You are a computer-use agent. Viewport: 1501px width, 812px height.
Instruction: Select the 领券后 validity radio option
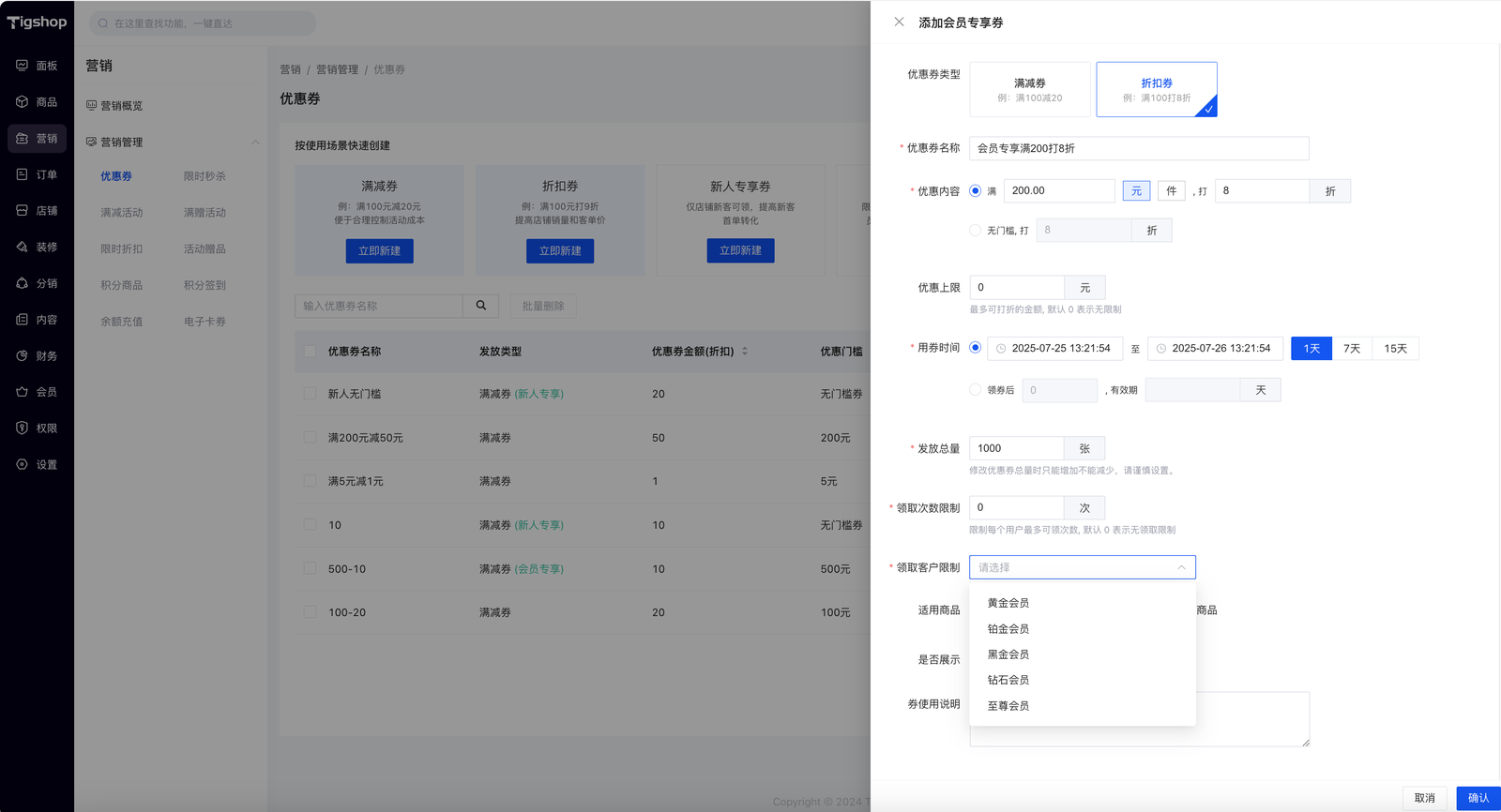click(976, 390)
